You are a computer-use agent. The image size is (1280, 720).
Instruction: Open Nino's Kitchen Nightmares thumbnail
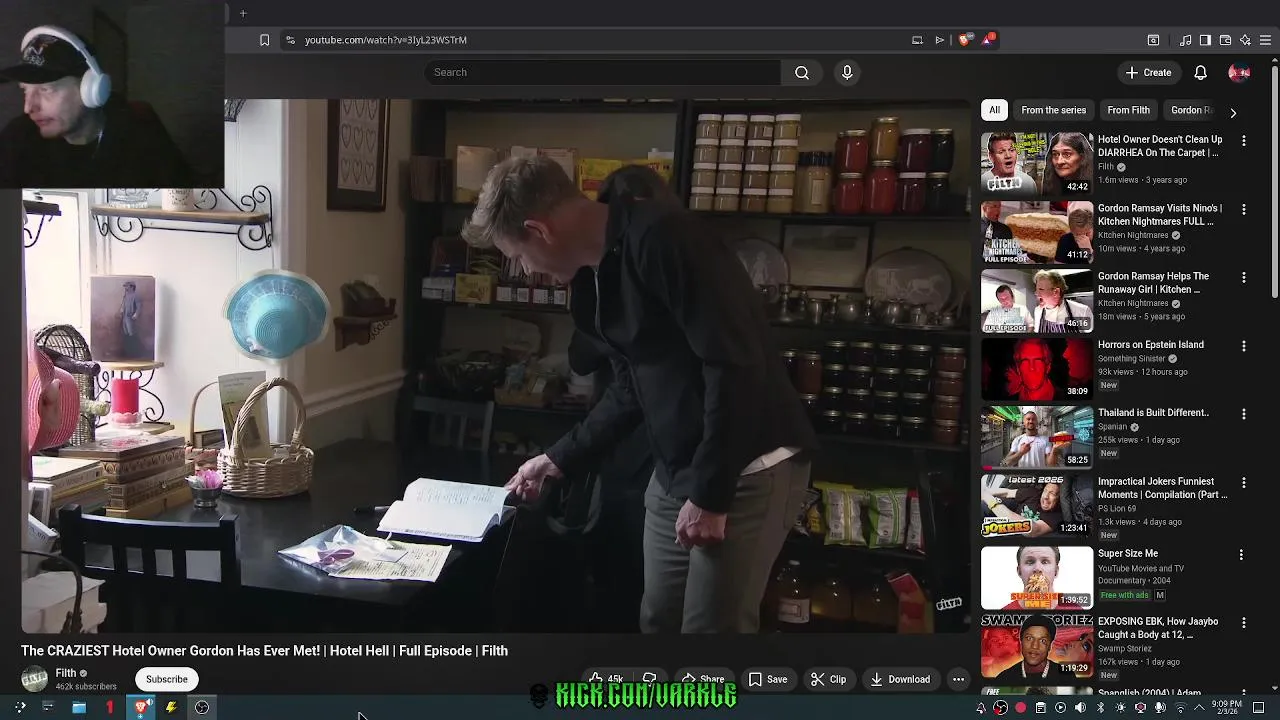coord(1037,231)
